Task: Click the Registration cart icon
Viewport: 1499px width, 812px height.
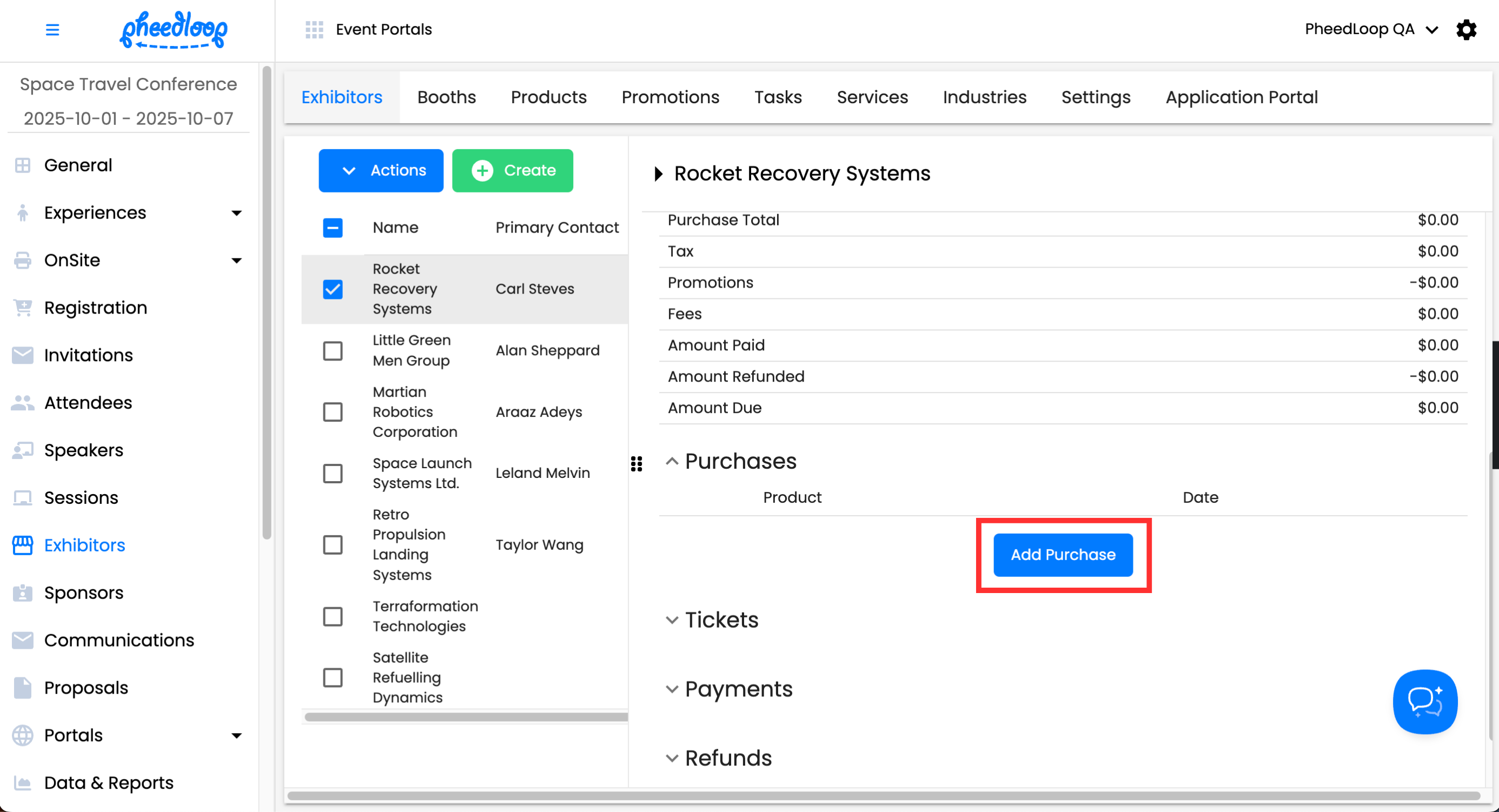Action: point(23,308)
